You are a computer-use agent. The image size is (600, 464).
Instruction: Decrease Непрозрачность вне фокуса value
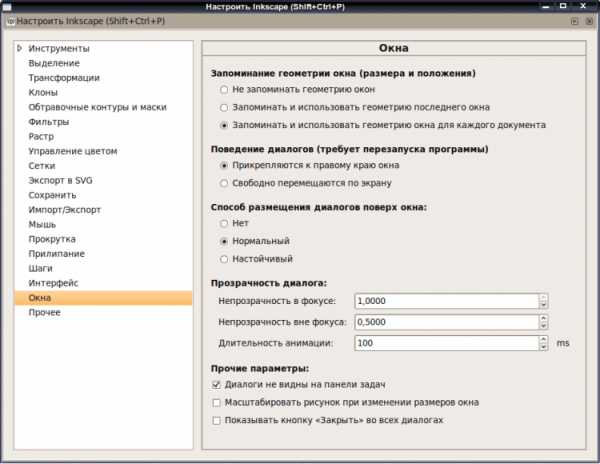tap(543, 326)
